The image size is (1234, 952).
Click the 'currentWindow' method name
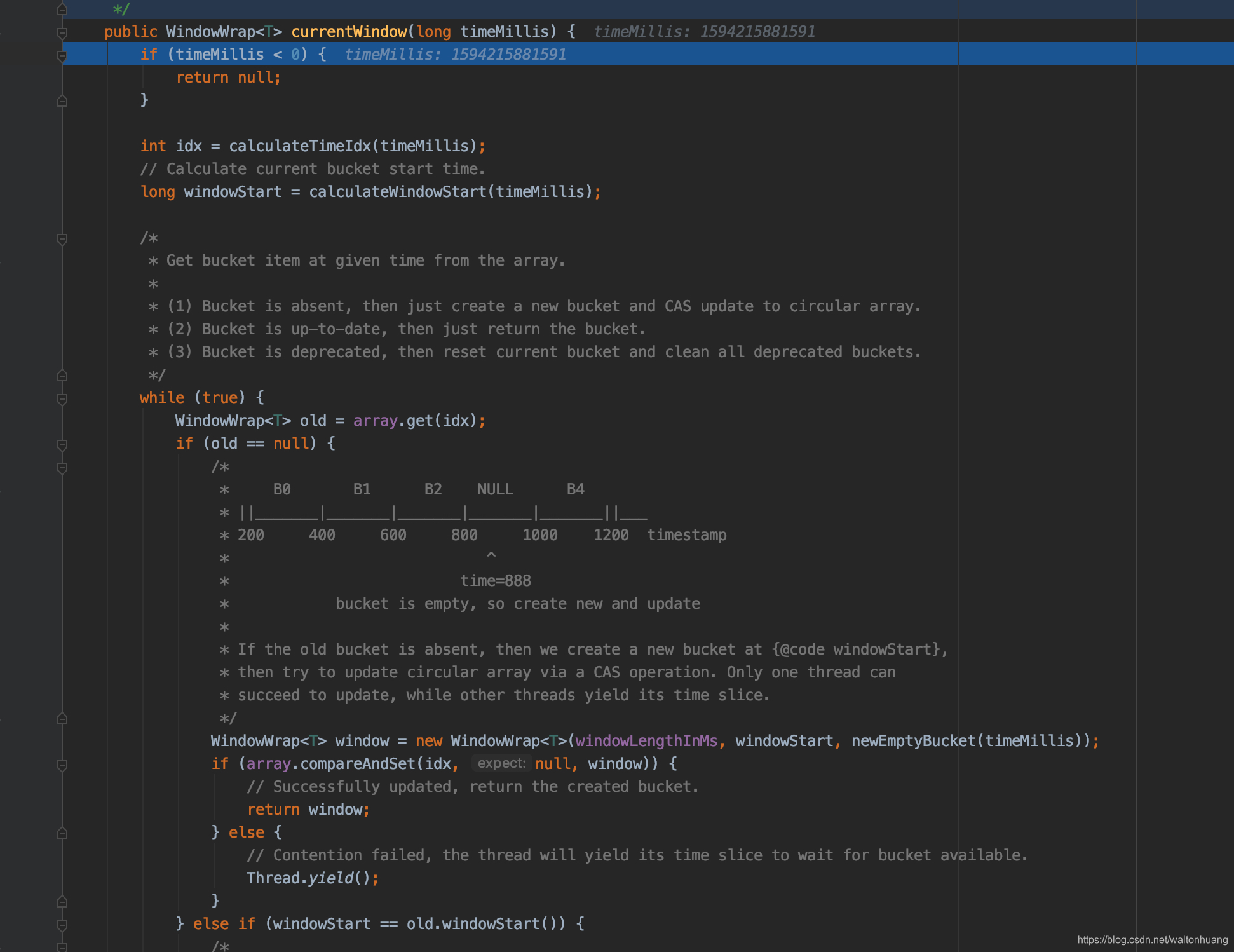[349, 32]
